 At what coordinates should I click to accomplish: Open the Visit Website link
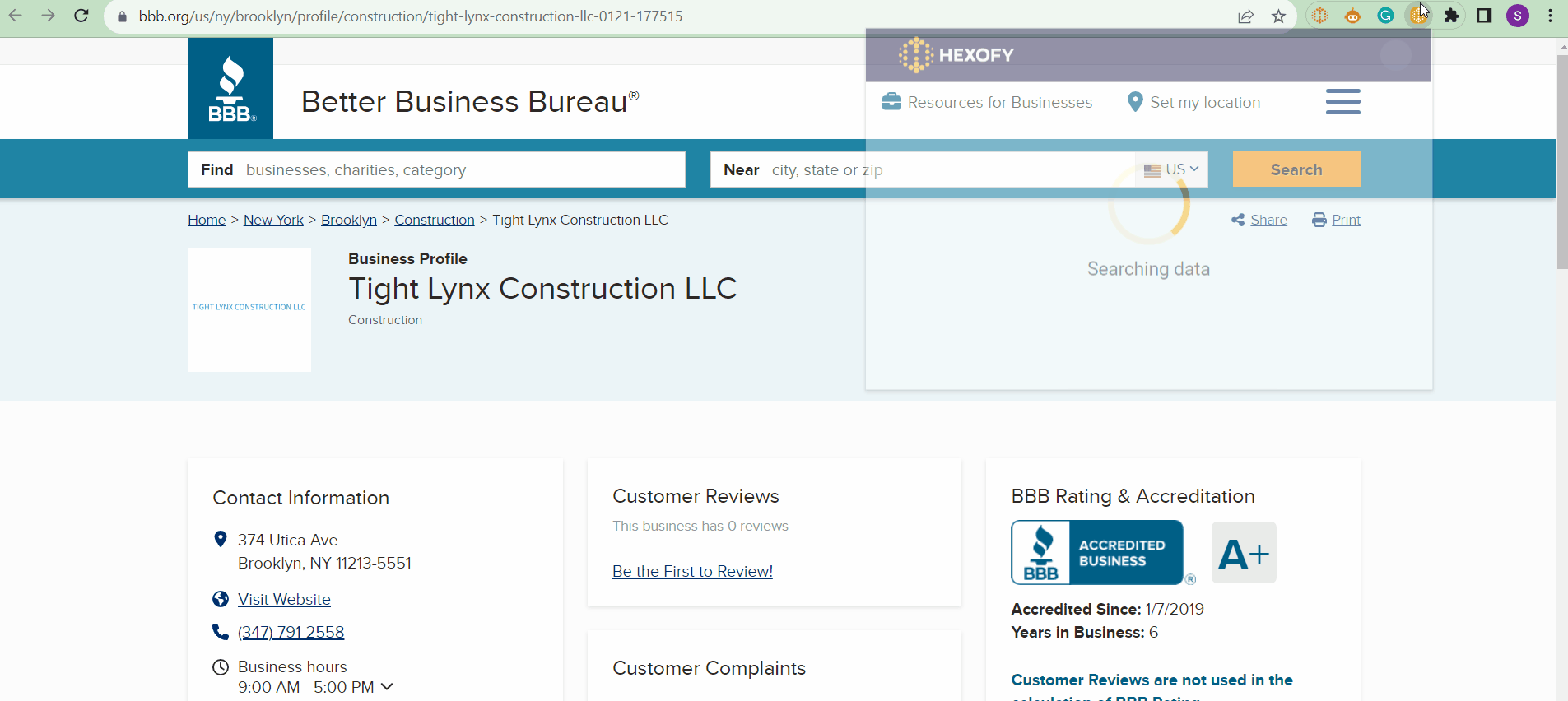pos(284,599)
